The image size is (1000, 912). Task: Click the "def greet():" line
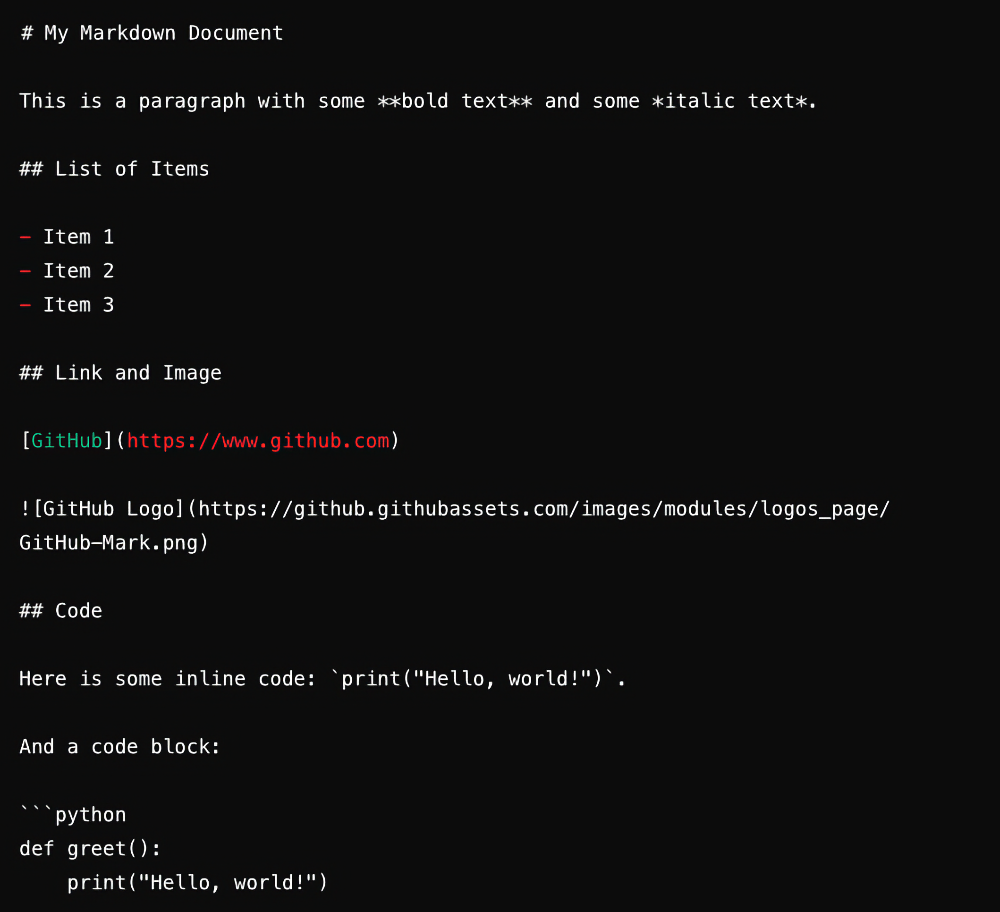click(90, 849)
